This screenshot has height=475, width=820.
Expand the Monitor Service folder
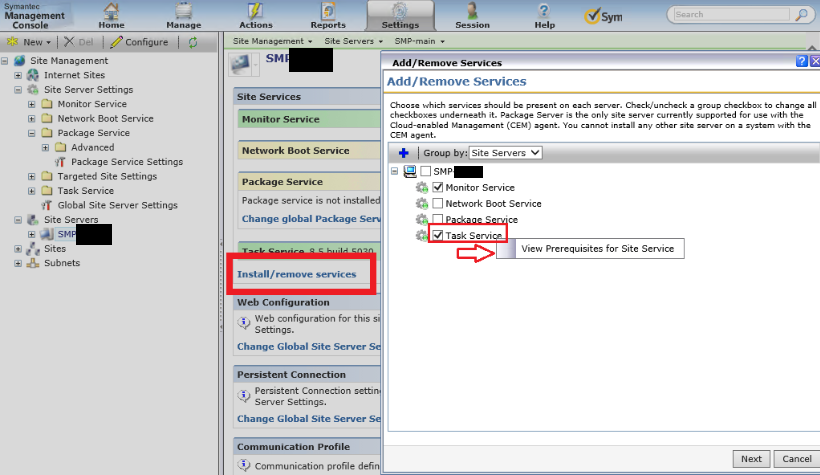pyautogui.click(x=31, y=104)
